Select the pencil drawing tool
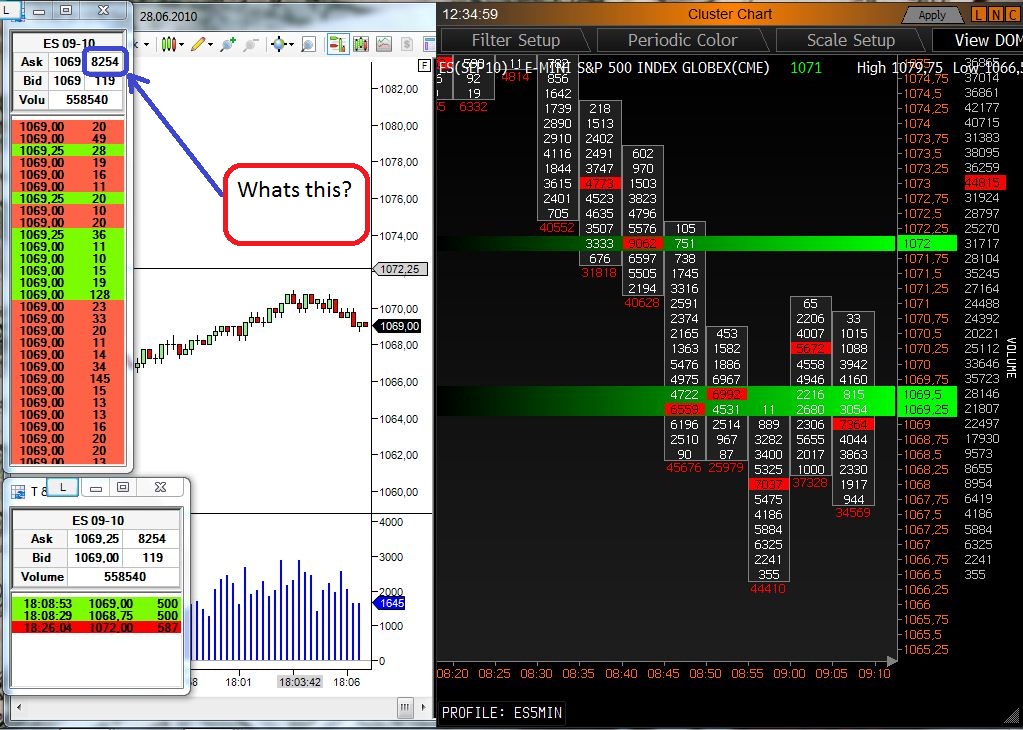This screenshot has height=730, width=1023. pos(198,45)
